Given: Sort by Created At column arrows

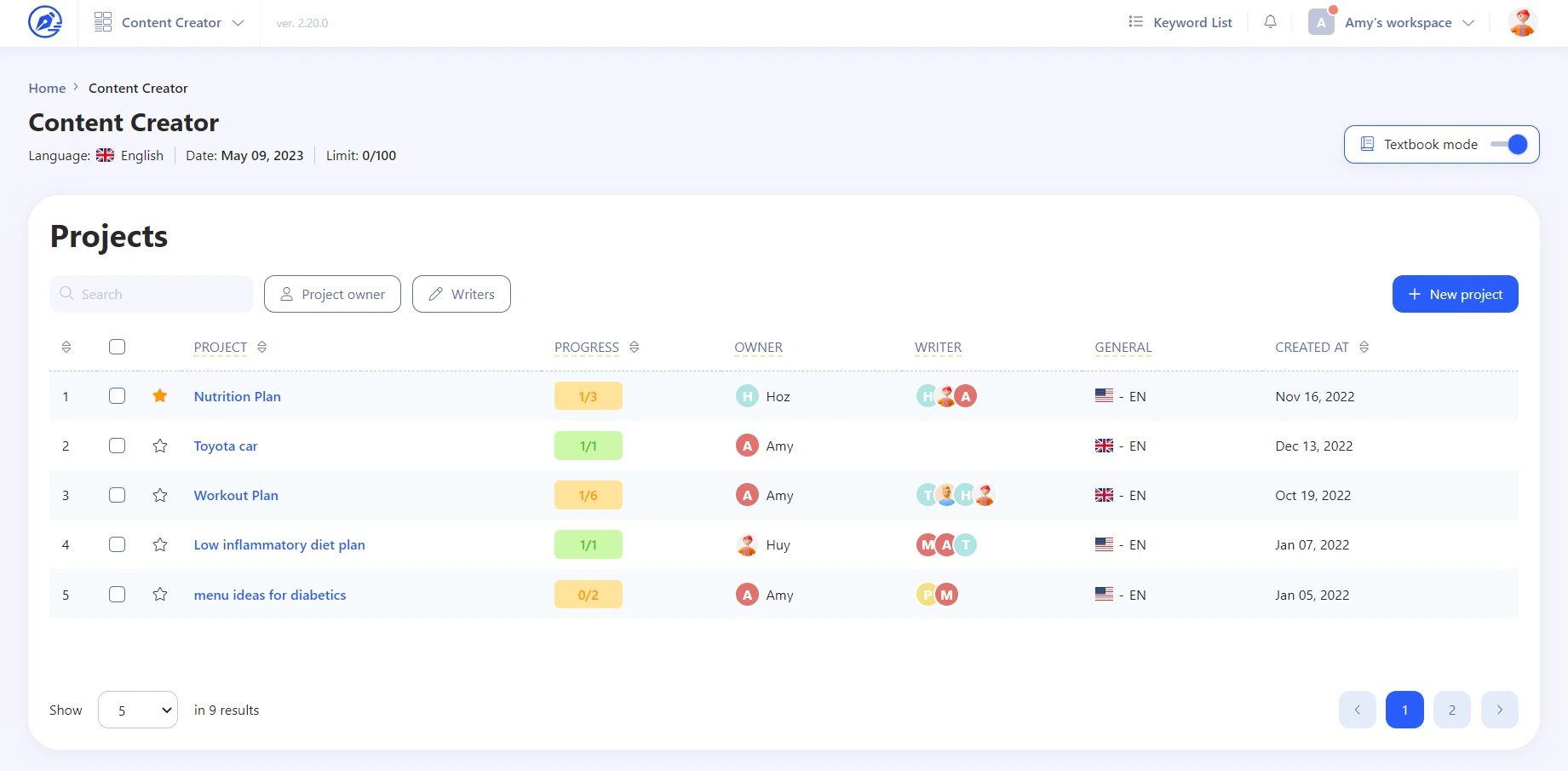Looking at the screenshot, I should [x=1364, y=347].
